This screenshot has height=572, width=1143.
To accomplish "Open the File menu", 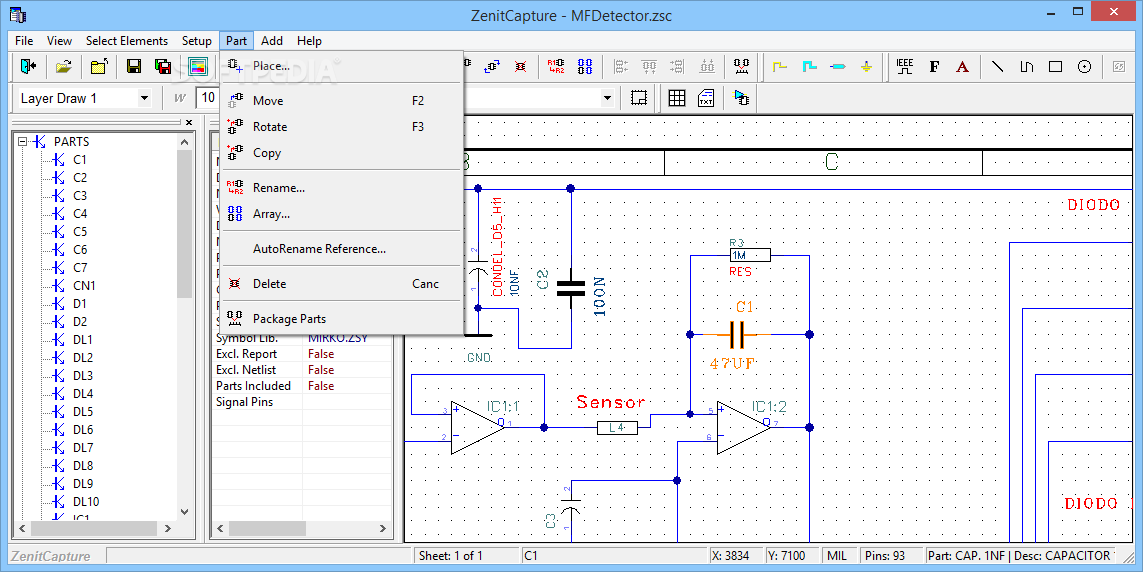I will 24,41.
